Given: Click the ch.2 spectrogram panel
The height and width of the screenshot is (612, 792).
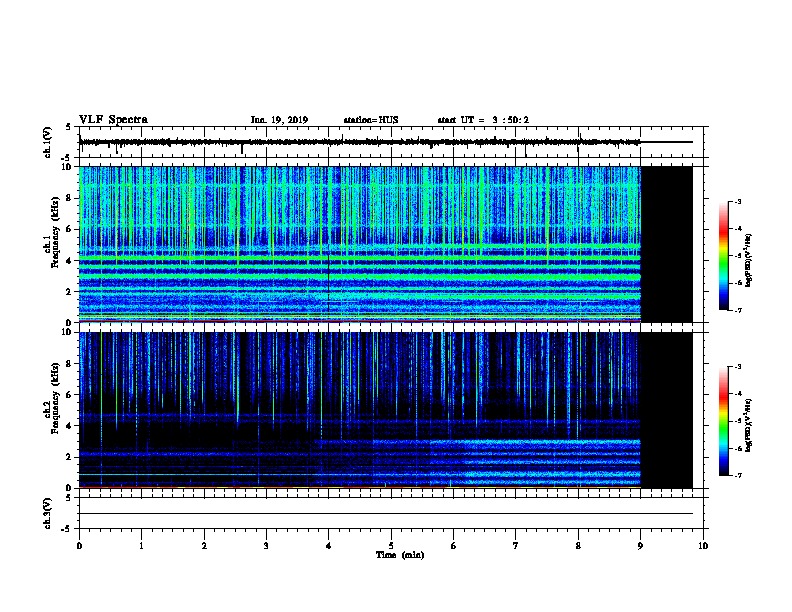Looking at the screenshot, I should click(386, 410).
